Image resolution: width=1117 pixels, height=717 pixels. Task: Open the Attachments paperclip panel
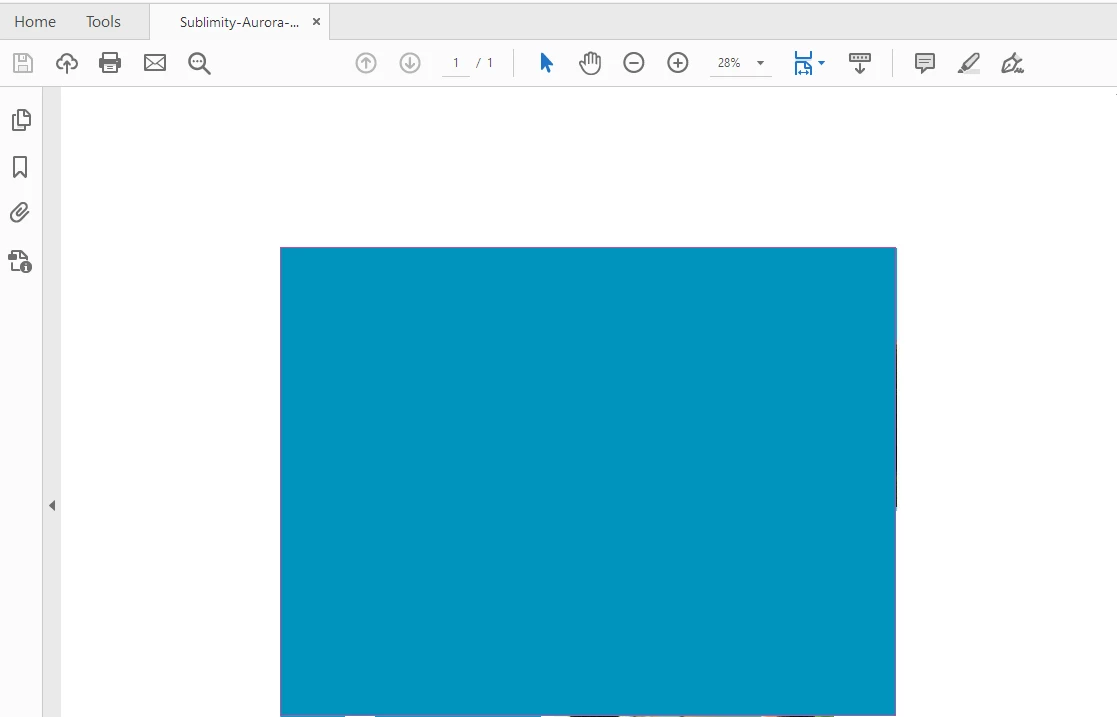20,213
